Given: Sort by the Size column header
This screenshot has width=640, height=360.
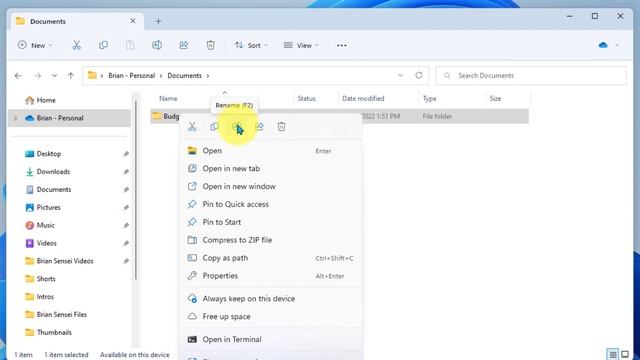Looking at the screenshot, I should (x=495, y=98).
